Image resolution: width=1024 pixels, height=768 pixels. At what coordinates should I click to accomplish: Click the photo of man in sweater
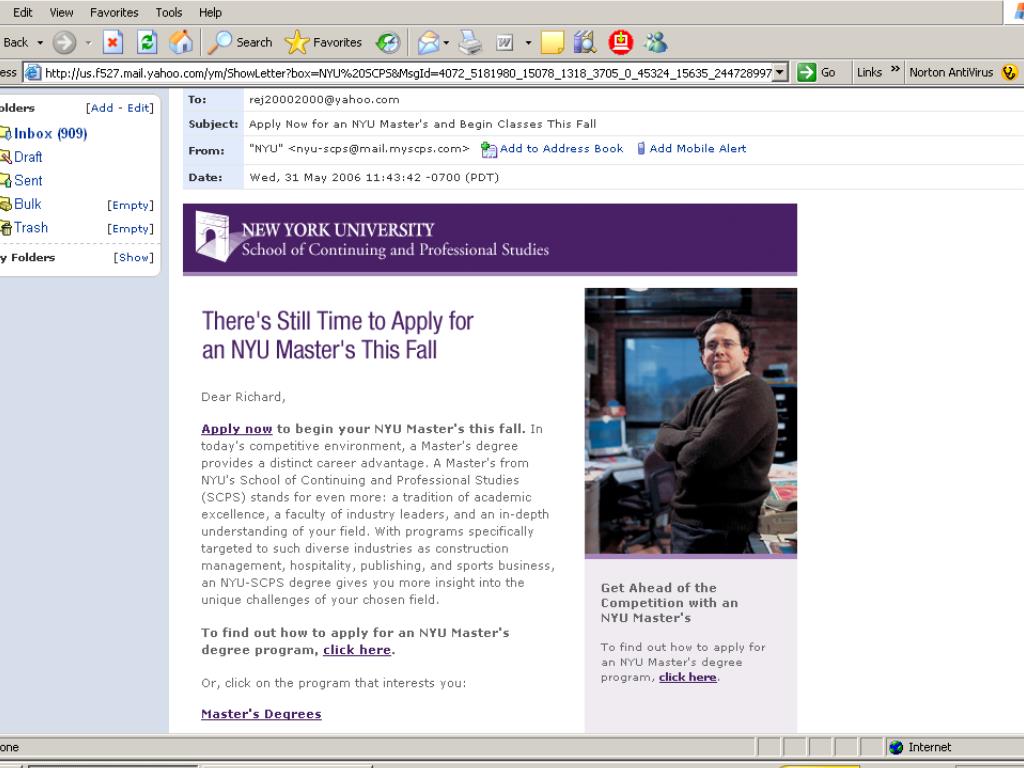pyautogui.click(x=691, y=421)
